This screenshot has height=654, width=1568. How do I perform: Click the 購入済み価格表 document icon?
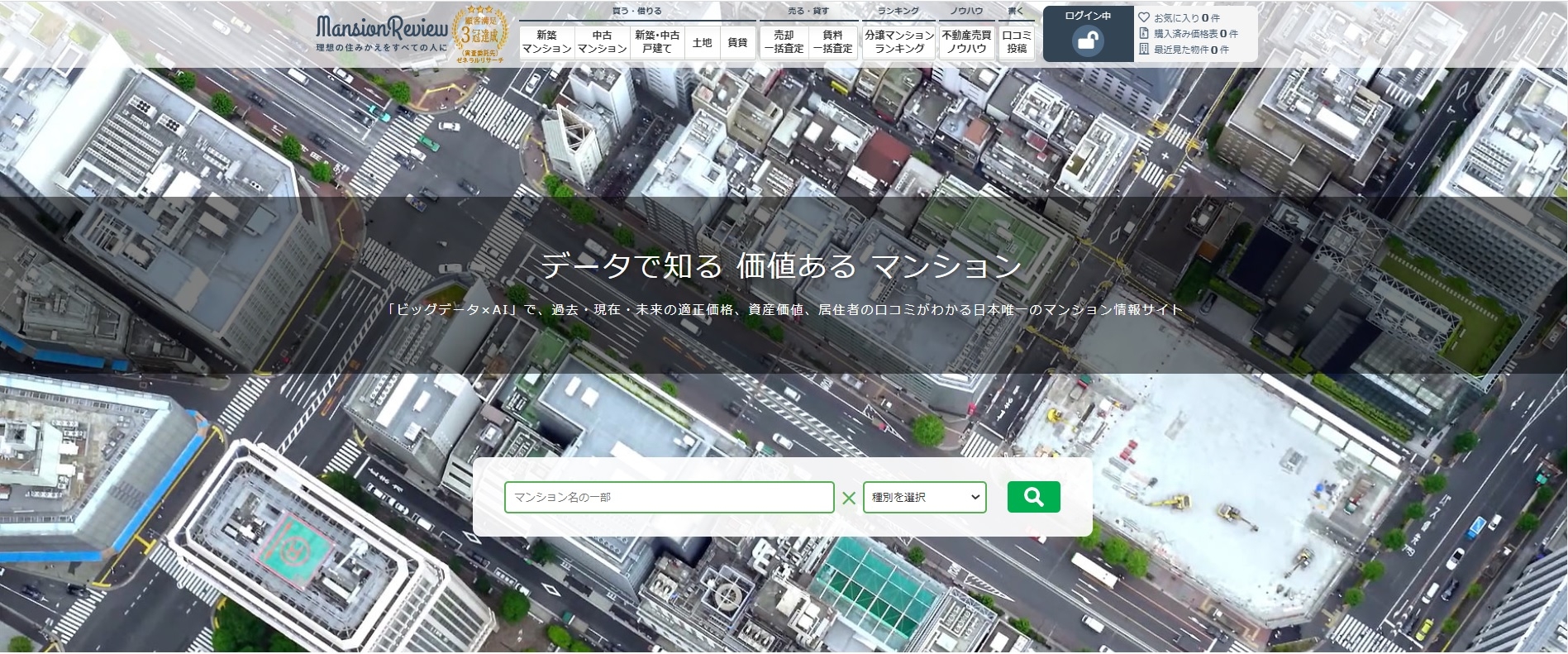coord(1144,33)
